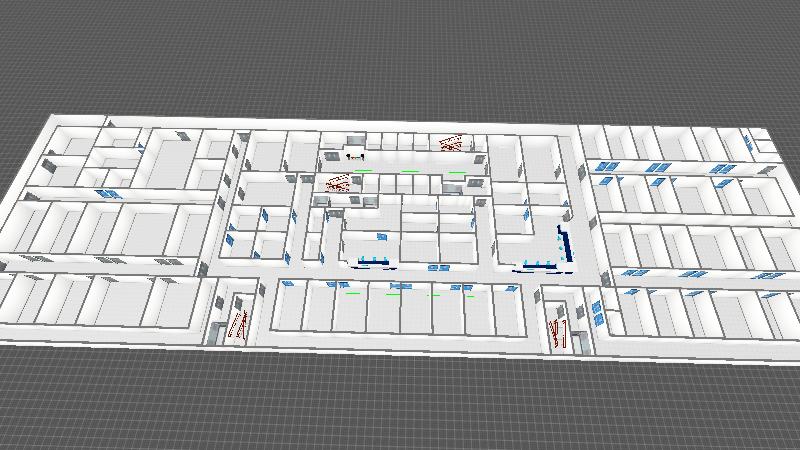Click the leftmost green marker in the upper corridor
The image size is (800, 450).
366,171
